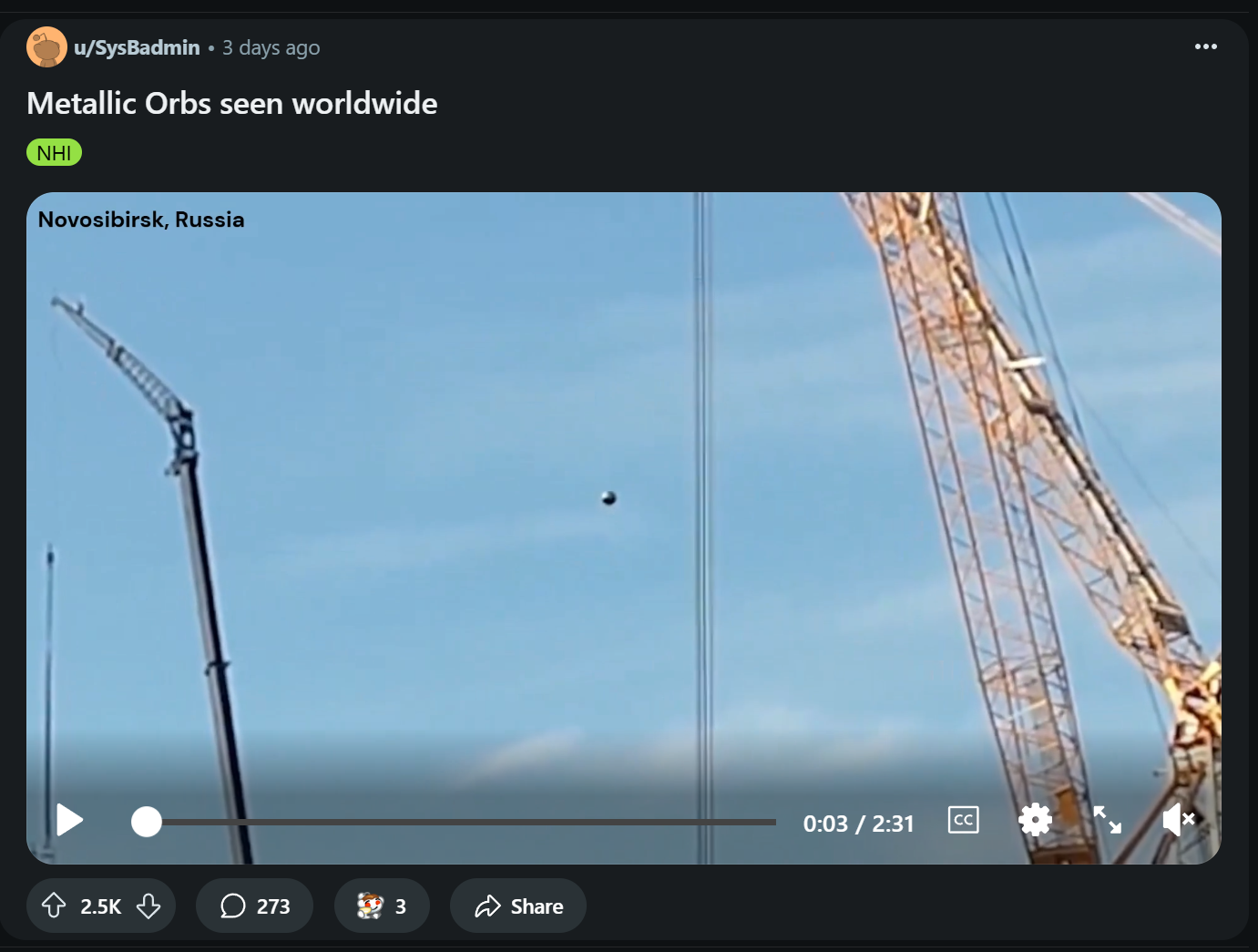Toggle closed captions CC
The height and width of the screenshot is (952, 1258).
click(x=963, y=820)
